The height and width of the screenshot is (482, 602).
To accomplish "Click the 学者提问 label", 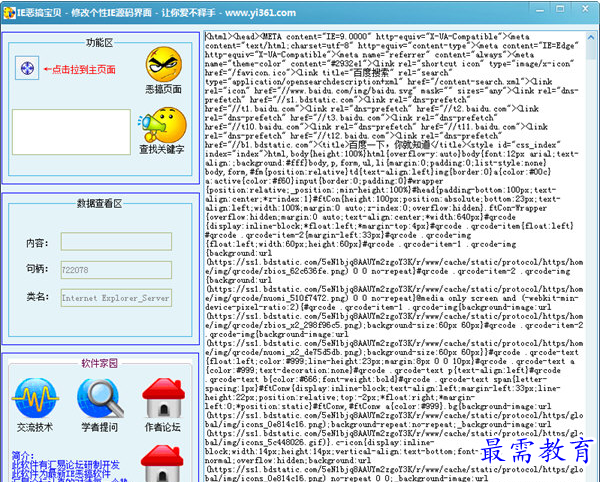I will tap(99, 427).
